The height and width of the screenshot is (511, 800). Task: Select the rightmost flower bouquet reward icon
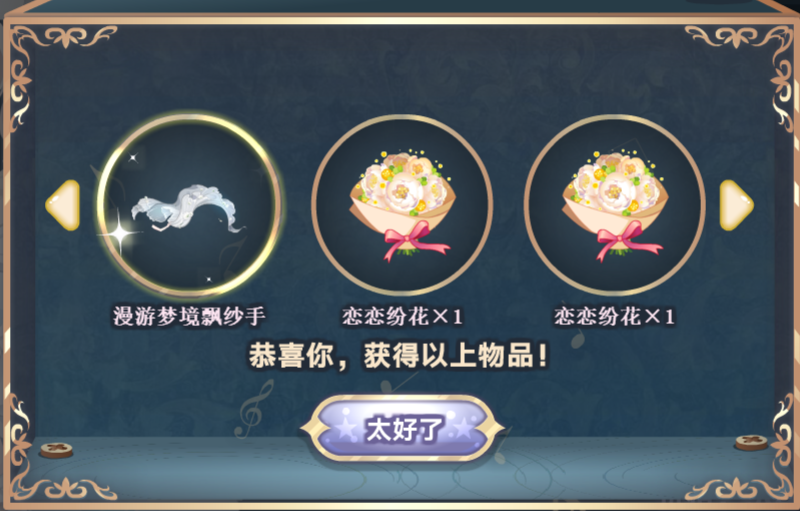tap(615, 205)
